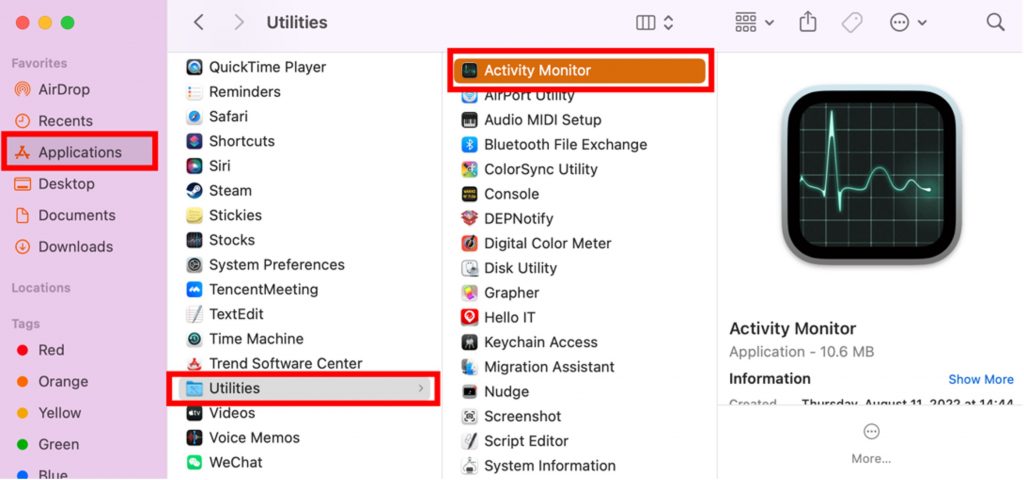Select the Keychain Access app
The width and height of the screenshot is (1024, 480).
[540, 342]
